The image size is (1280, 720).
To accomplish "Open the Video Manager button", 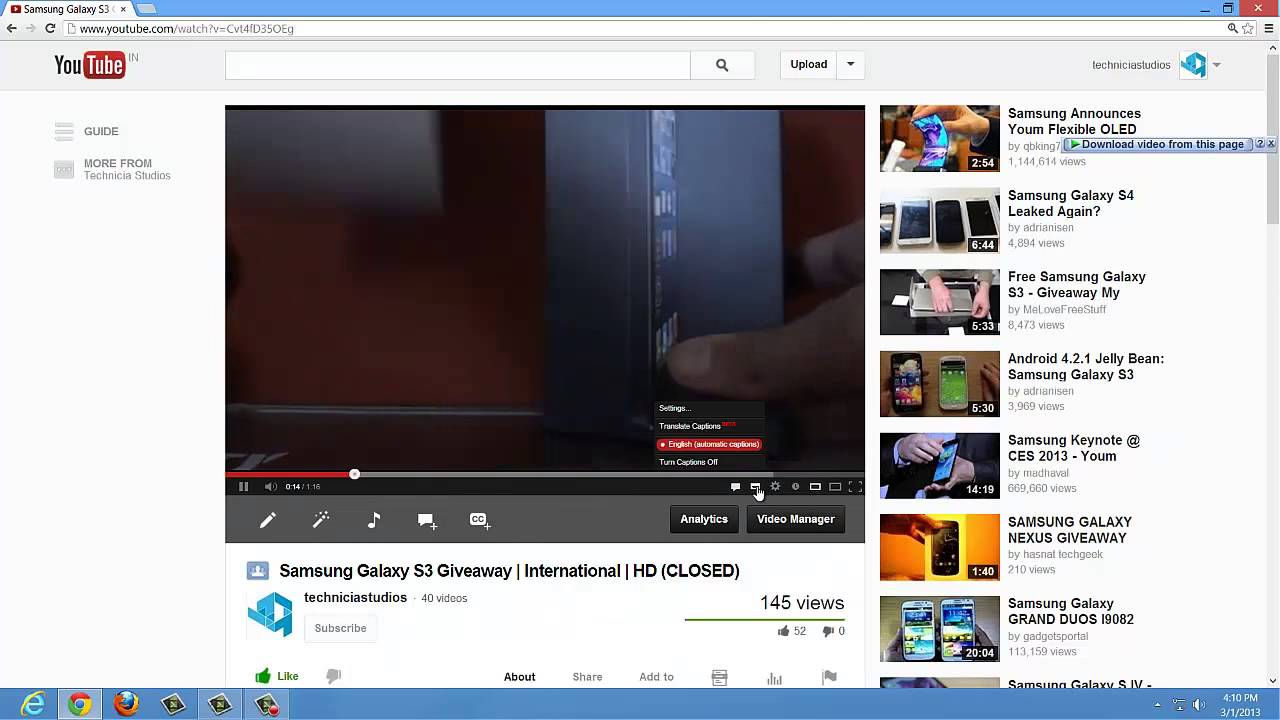I will pos(796,519).
